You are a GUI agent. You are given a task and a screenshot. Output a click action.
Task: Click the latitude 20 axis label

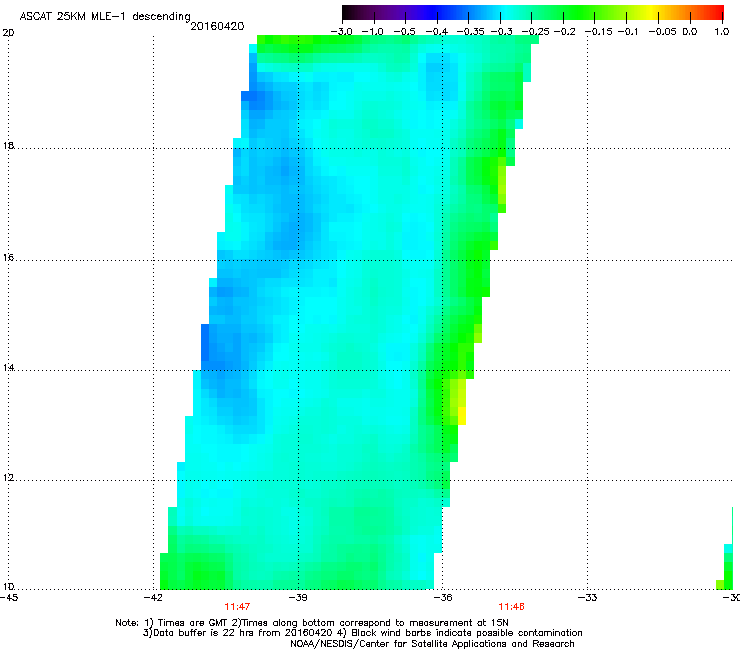click(8, 33)
